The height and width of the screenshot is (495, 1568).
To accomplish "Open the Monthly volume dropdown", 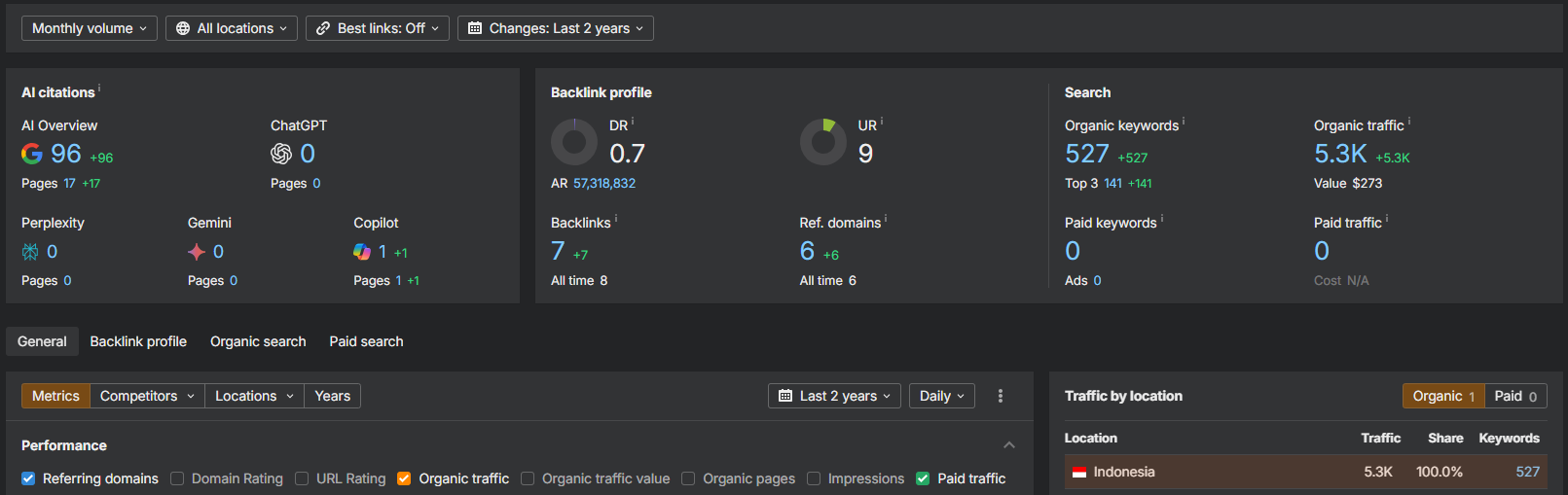I will pos(90,28).
